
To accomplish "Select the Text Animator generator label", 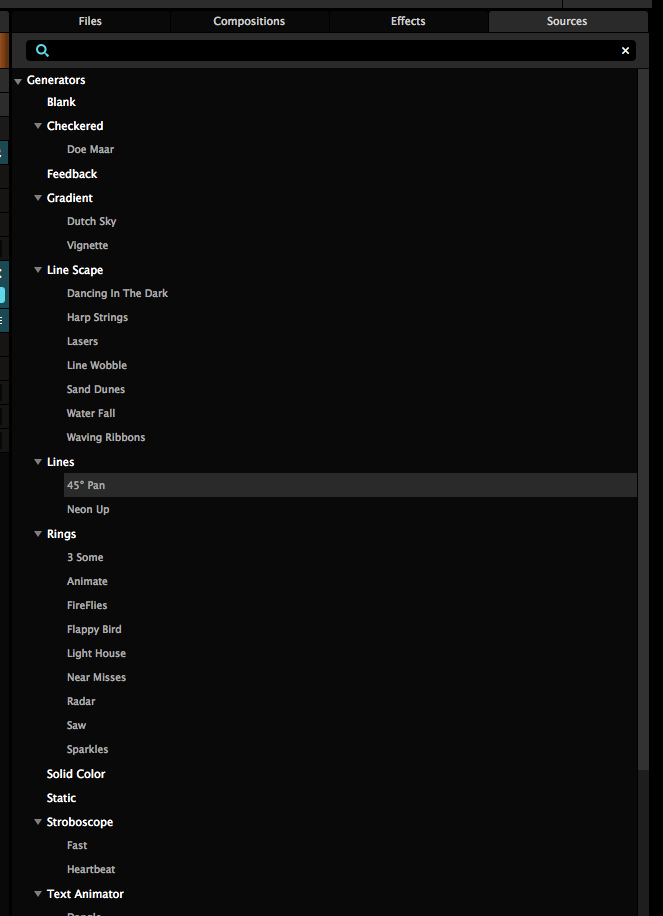I will click(85, 894).
